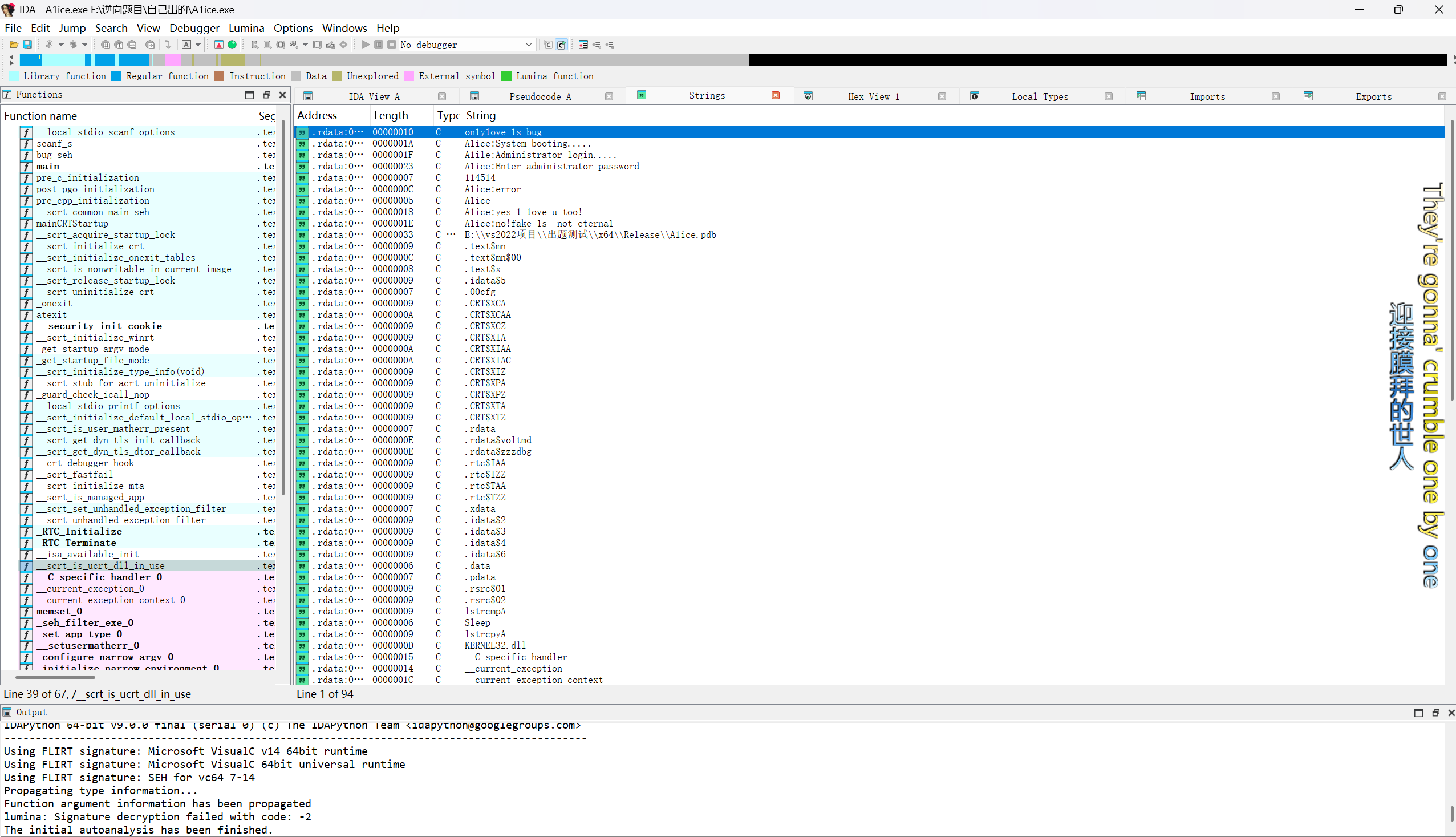Screen dimensions: 1456x837
Task: Expand the jump back history dropdown arrow
Action: [61, 45]
